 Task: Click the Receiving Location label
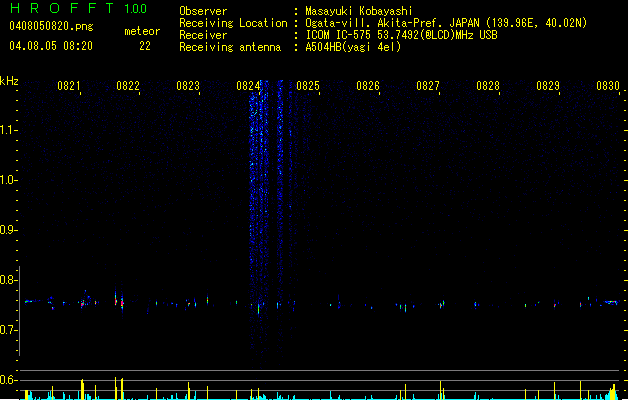pos(233,23)
